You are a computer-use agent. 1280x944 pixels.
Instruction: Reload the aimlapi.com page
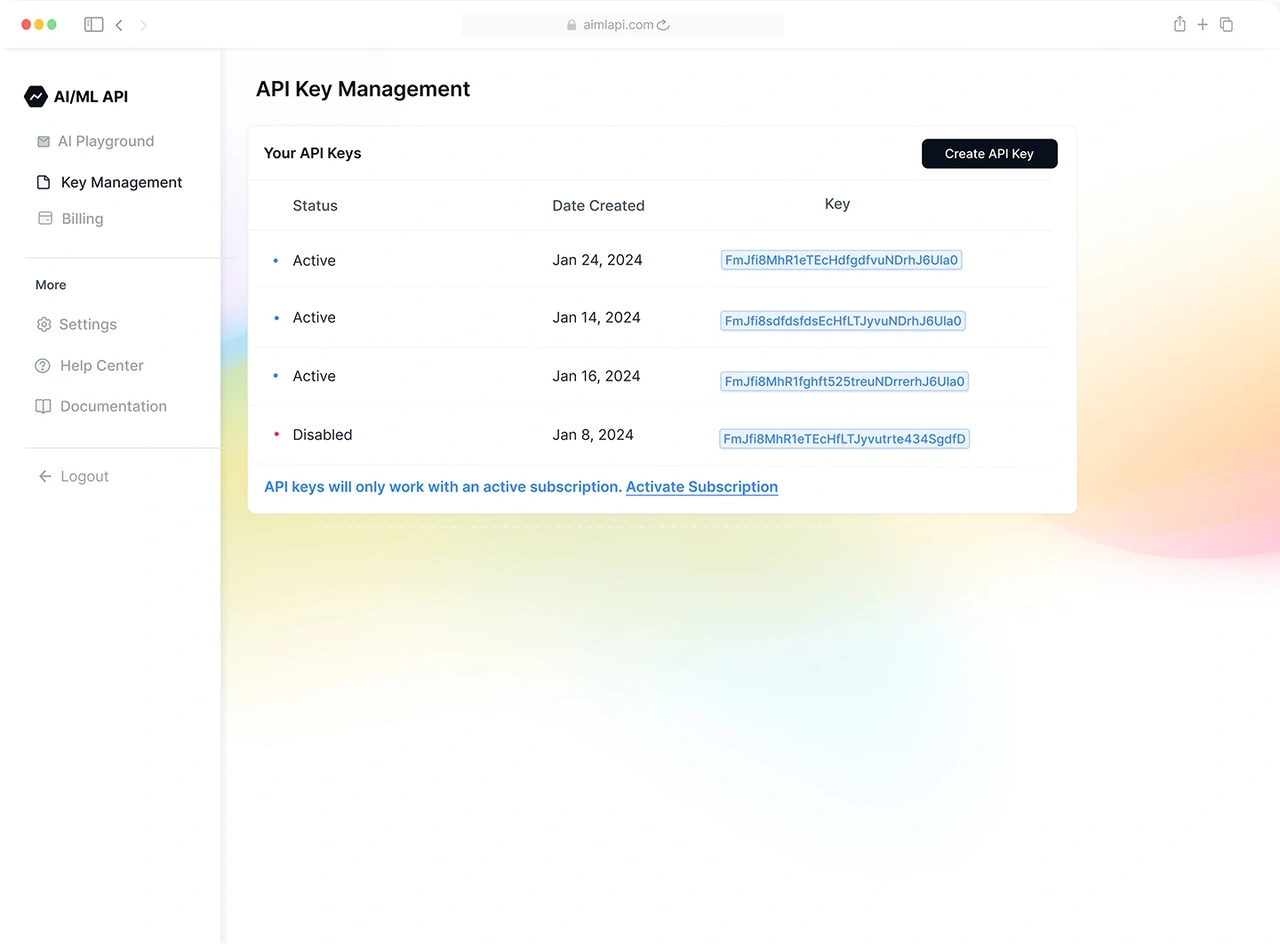click(x=663, y=24)
